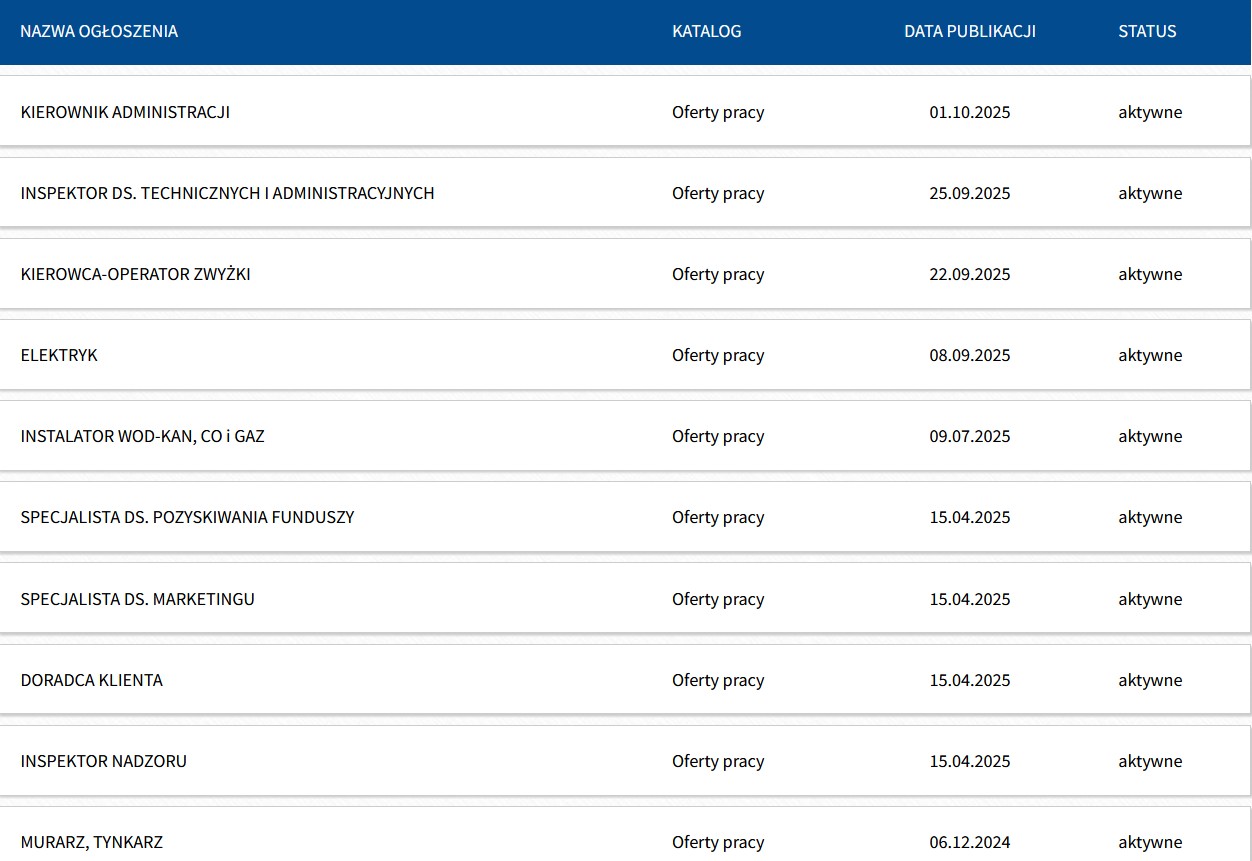1252x861 pixels.
Task: Open the SPECJALISTA DS. MARKETINGU offer
Action: (137, 599)
